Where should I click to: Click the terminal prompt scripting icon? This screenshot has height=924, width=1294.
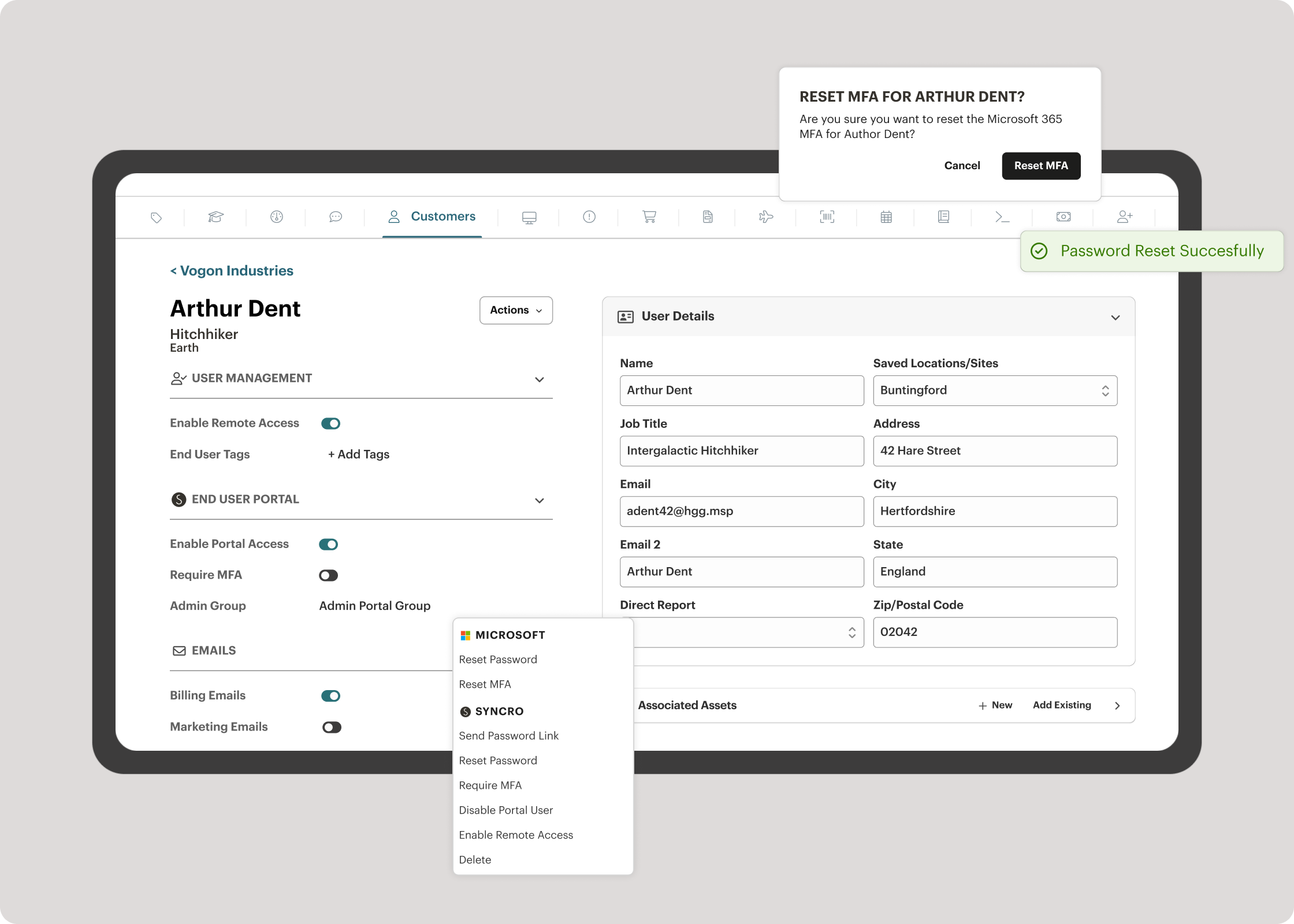click(x=1002, y=217)
